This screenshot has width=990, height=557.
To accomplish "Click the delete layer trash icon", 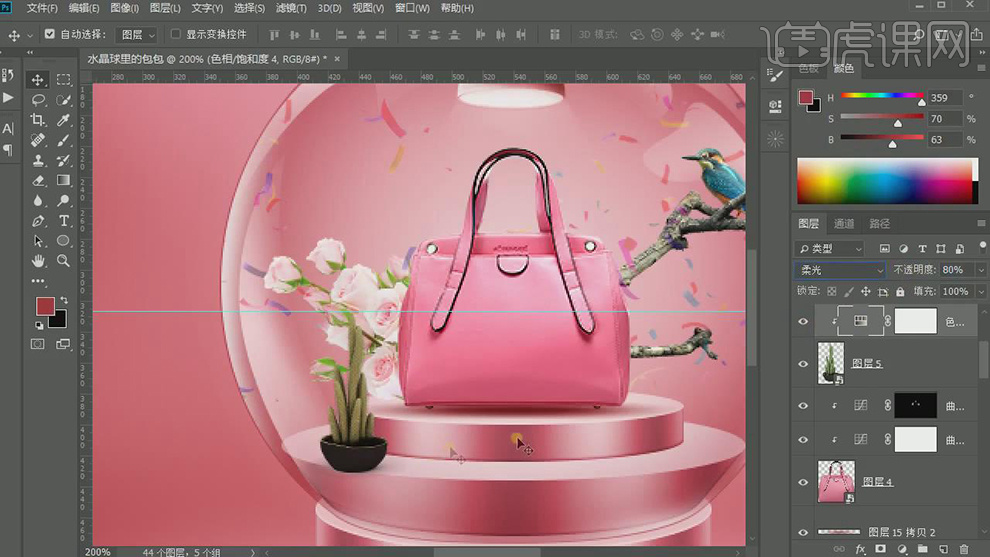I will 964,549.
